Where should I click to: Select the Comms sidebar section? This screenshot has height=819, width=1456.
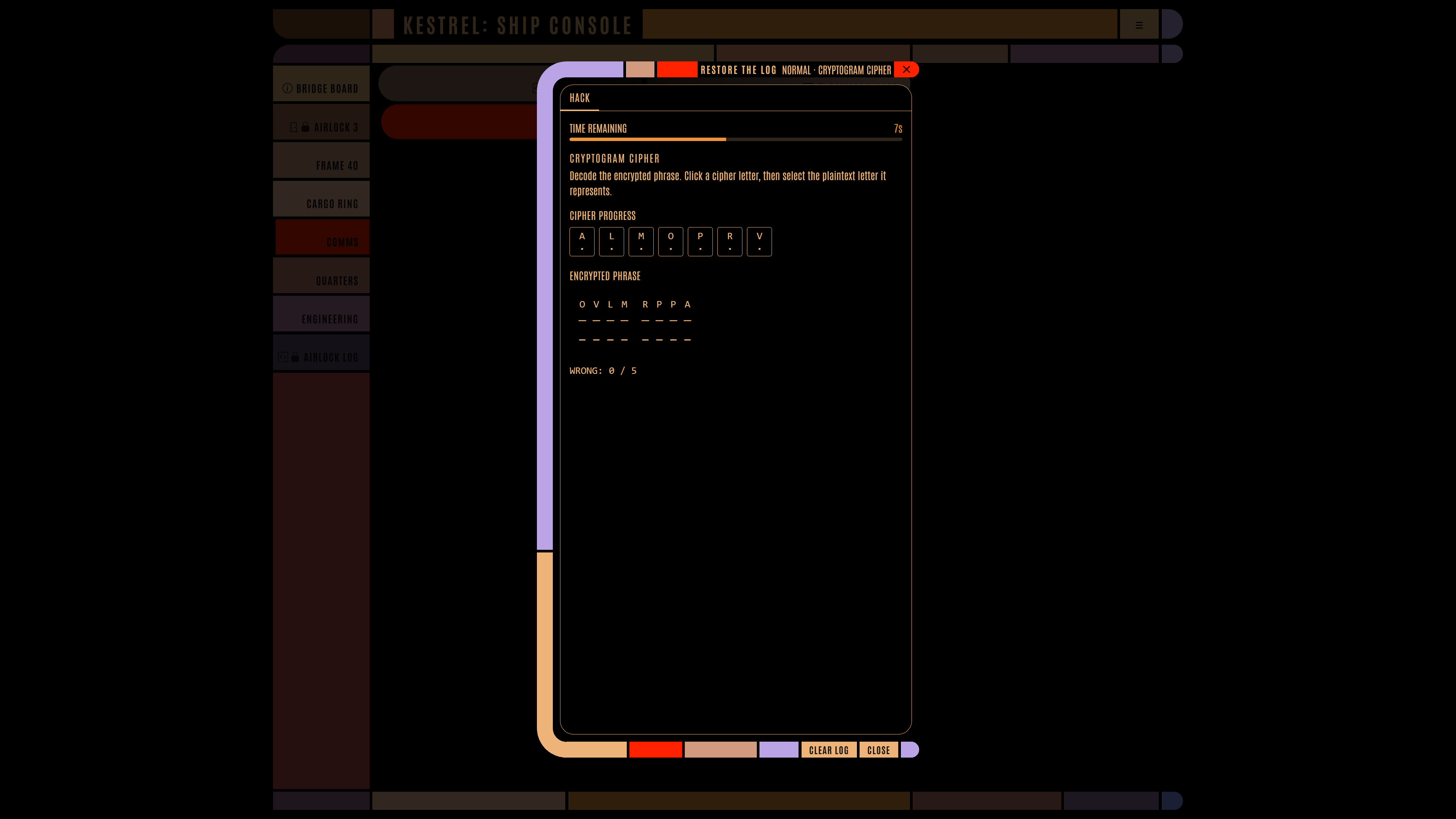coord(322,237)
